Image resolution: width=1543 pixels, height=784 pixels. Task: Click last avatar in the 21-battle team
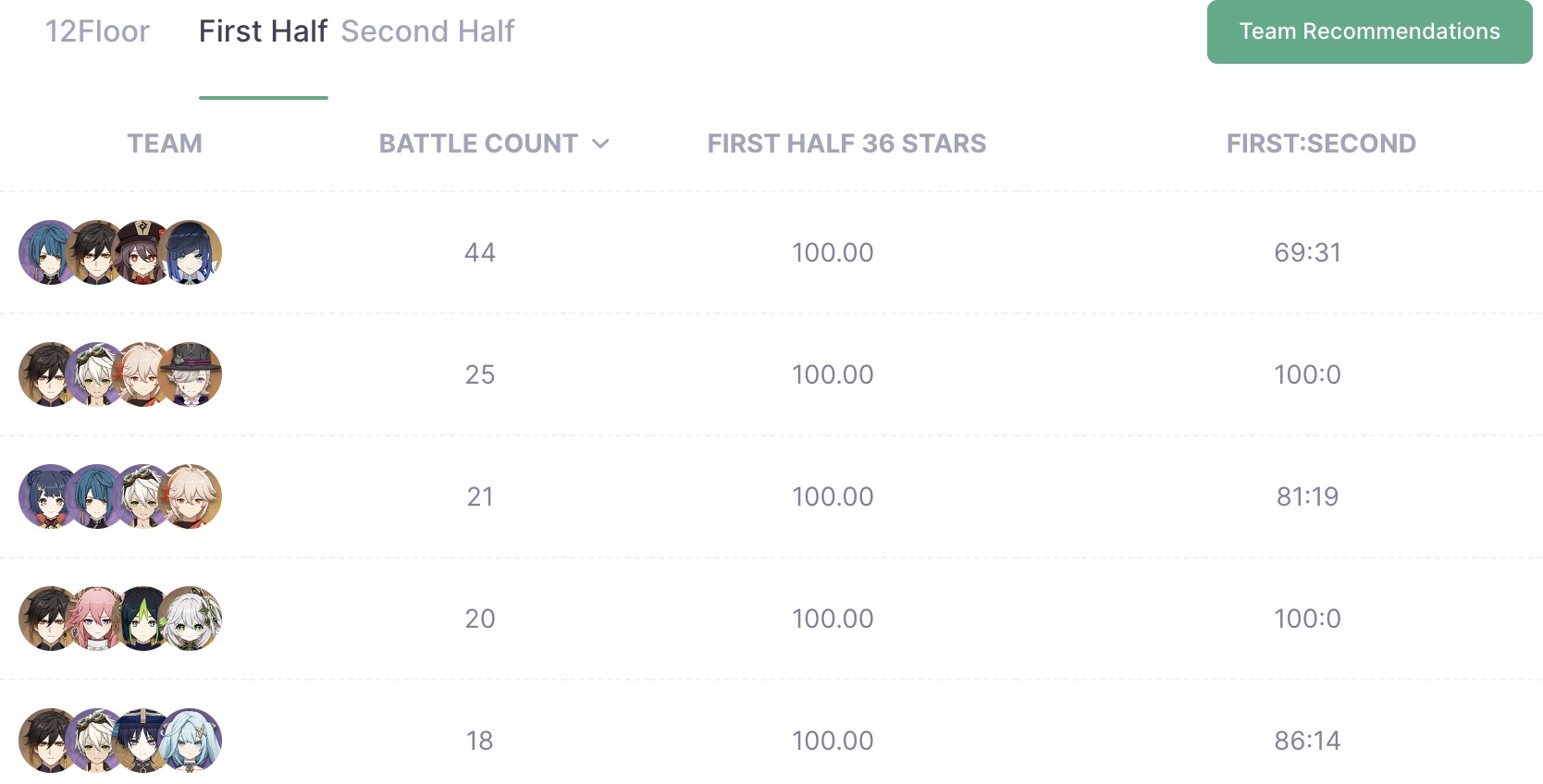point(190,496)
